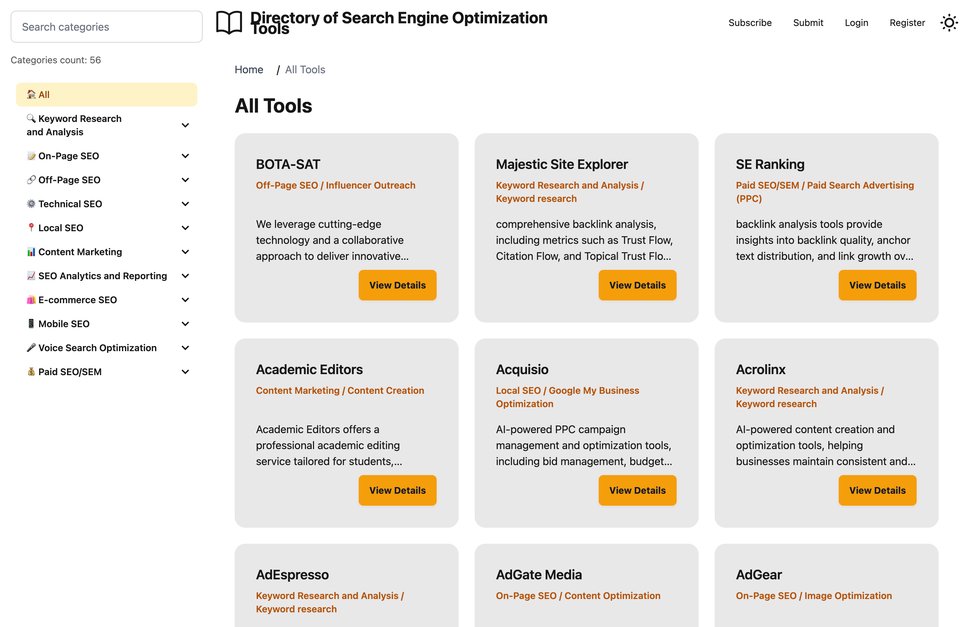This screenshot has width=960, height=627.
Task: Expand the Content Marketing chevron
Action: pos(185,251)
